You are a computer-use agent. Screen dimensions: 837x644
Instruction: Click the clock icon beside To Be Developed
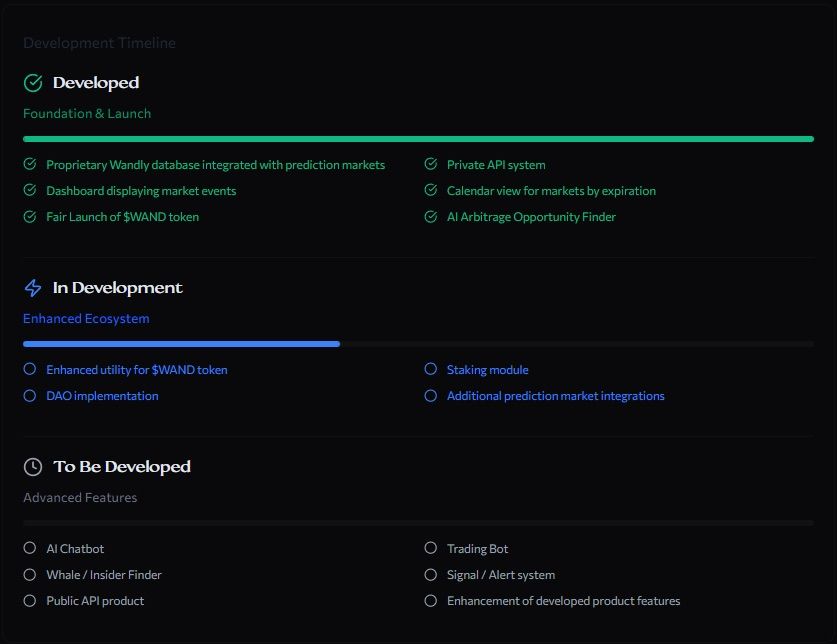tap(33, 467)
